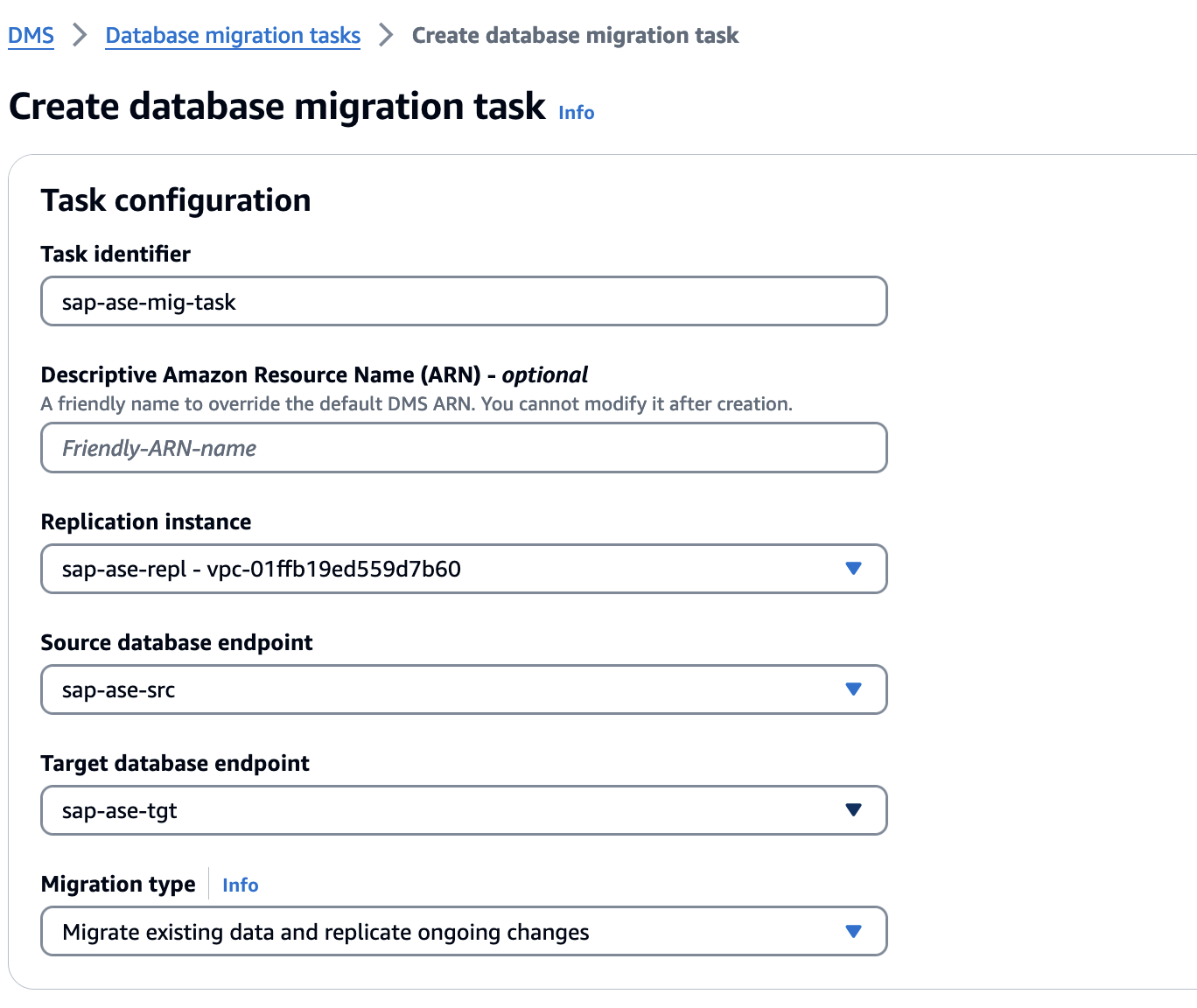Screen dimensions: 1197x1008
Task: Click the Replication instance dropdown arrow
Action: point(853,569)
